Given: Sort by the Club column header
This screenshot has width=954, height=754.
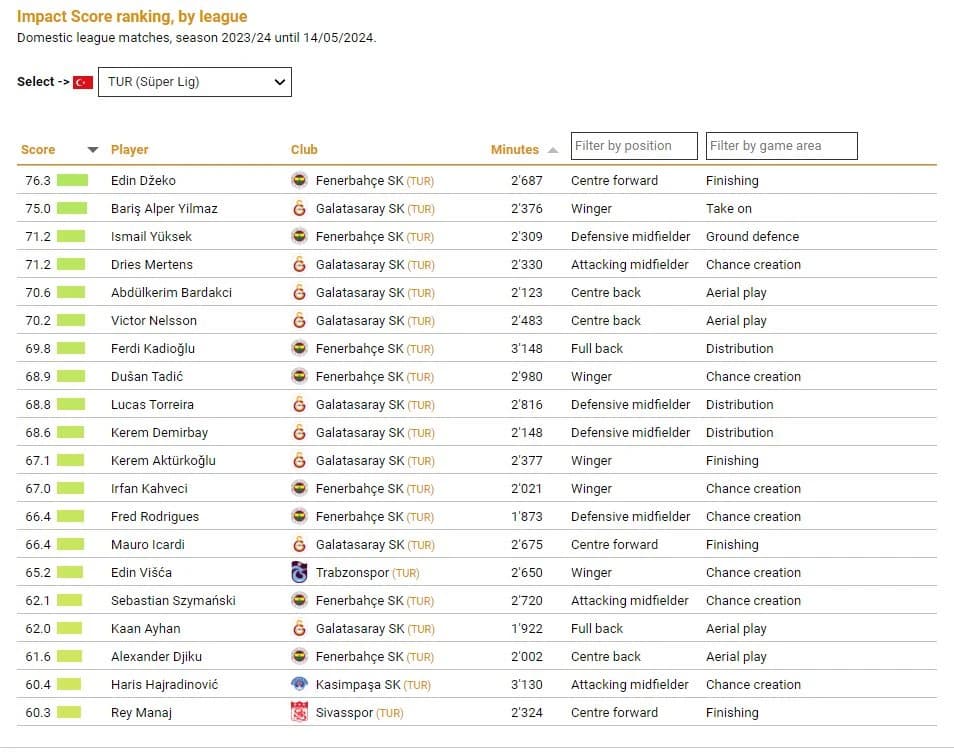Looking at the screenshot, I should [x=304, y=150].
